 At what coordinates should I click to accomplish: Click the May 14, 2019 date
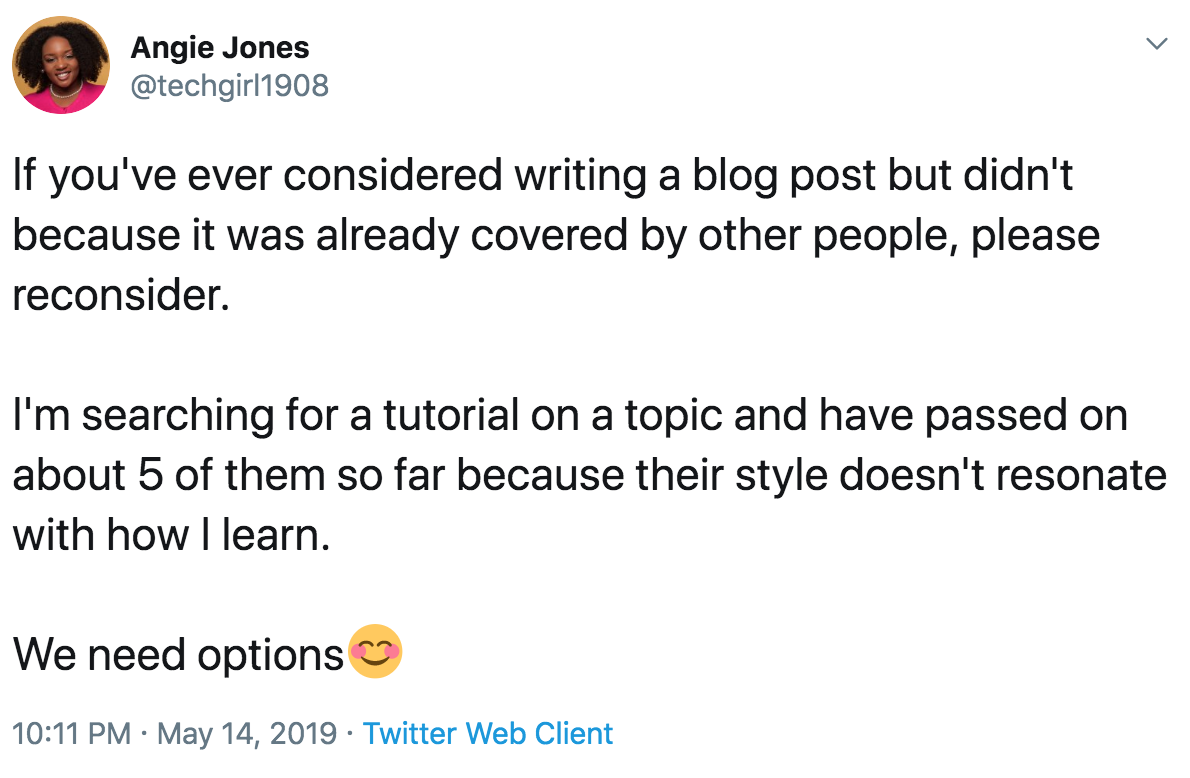(247, 733)
